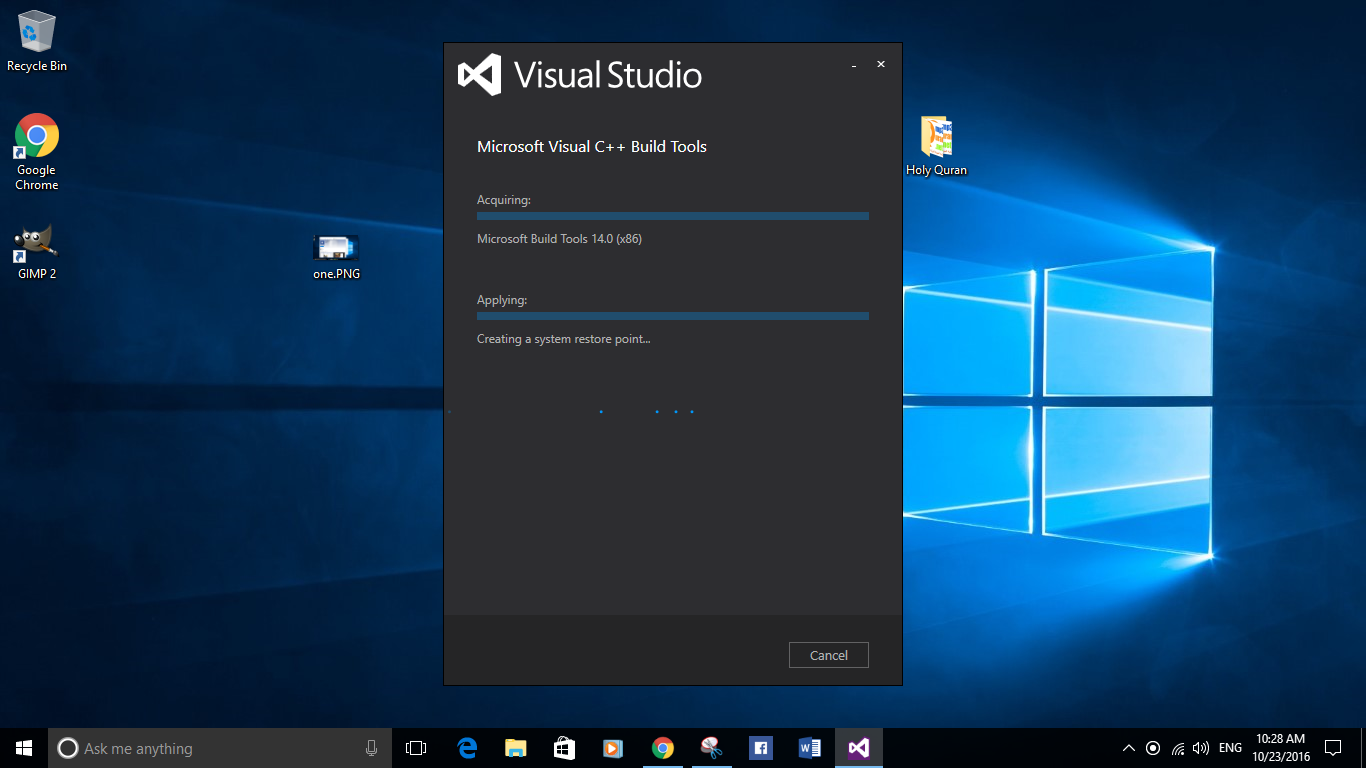The height and width of the screenshot is (768, 1366).
Task: Click 'Creating a system restore point...' status
Action: pyautogui.click(x=564, y=339)
